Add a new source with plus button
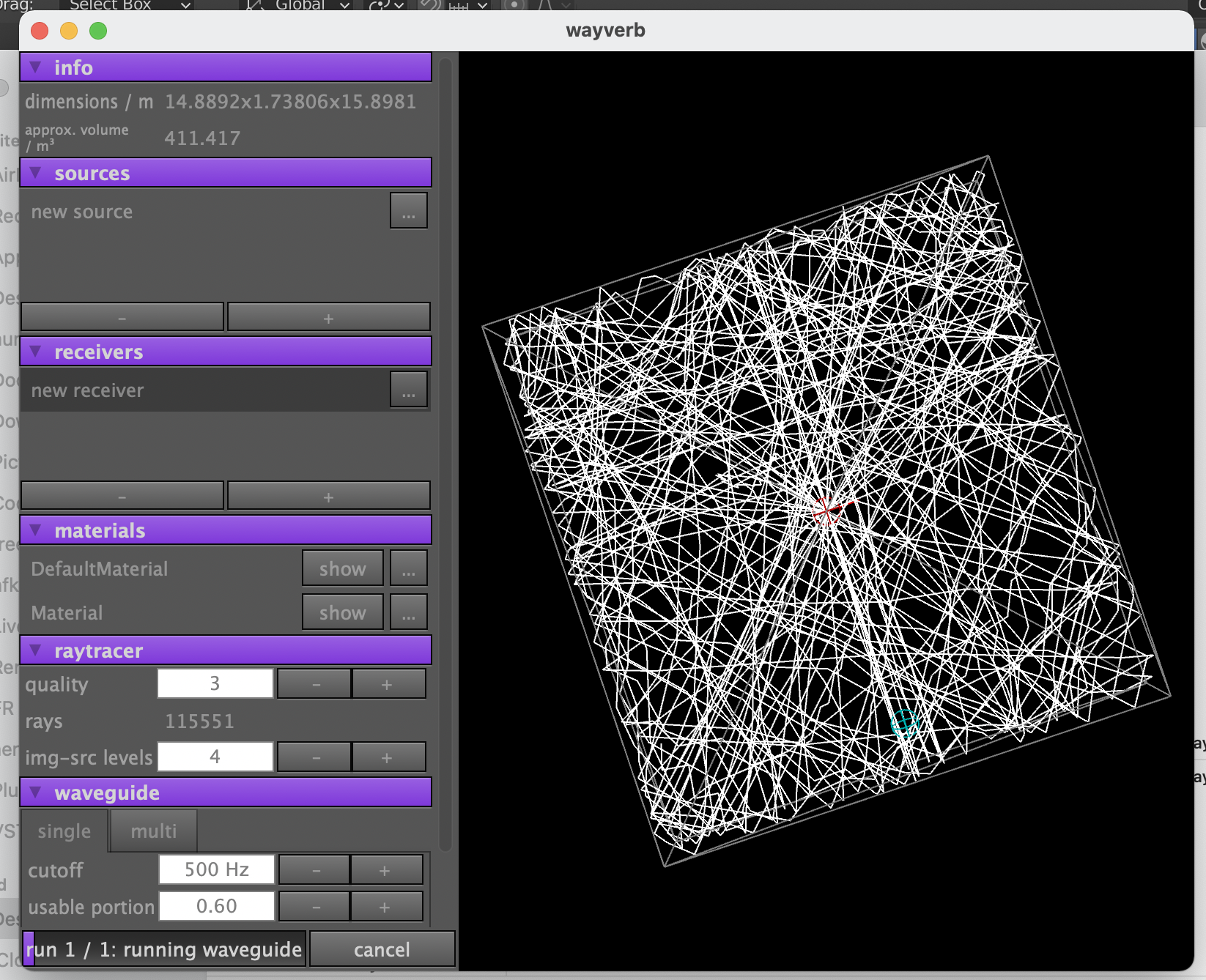This screenshot has height=980, width=1206. [328, 318]
